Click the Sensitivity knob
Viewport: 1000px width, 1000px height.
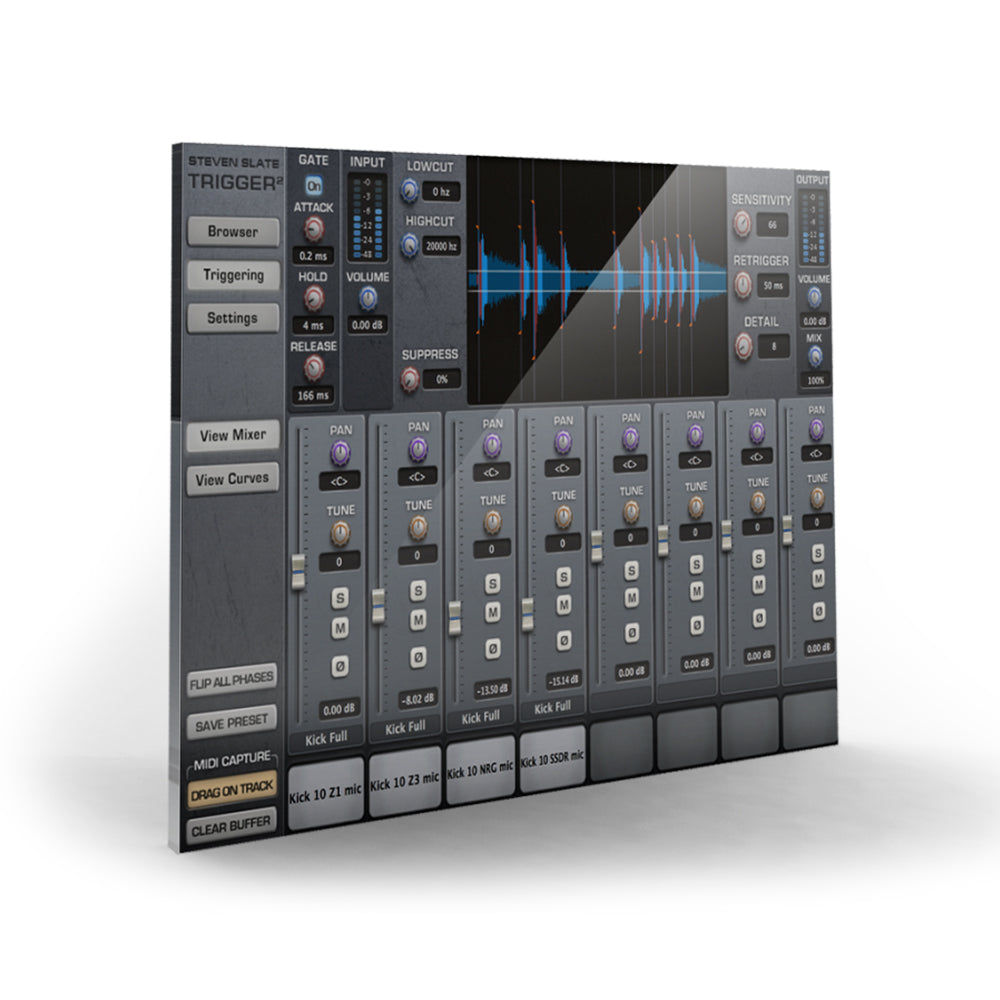pos(742,224)
